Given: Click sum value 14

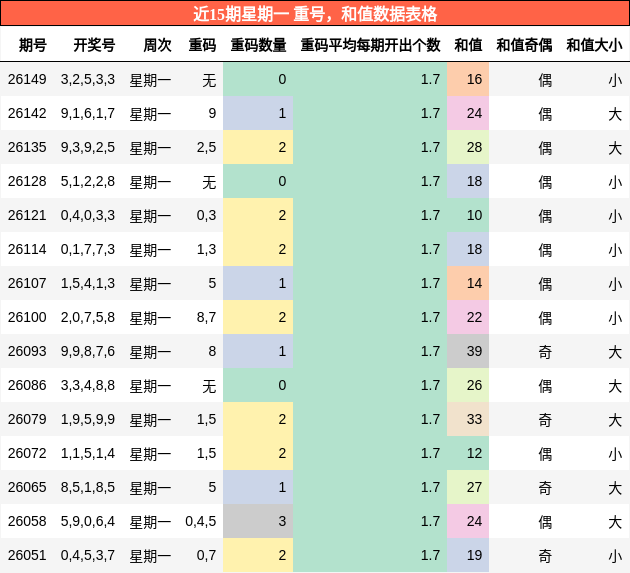Looking at the screenshot, I should tap(474, 283).
